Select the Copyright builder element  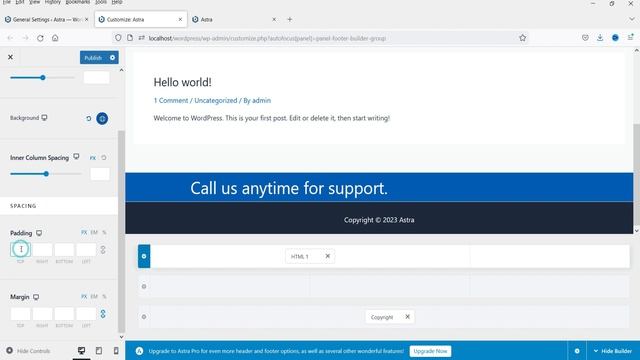pyautogui.click(x=382, y=317)
